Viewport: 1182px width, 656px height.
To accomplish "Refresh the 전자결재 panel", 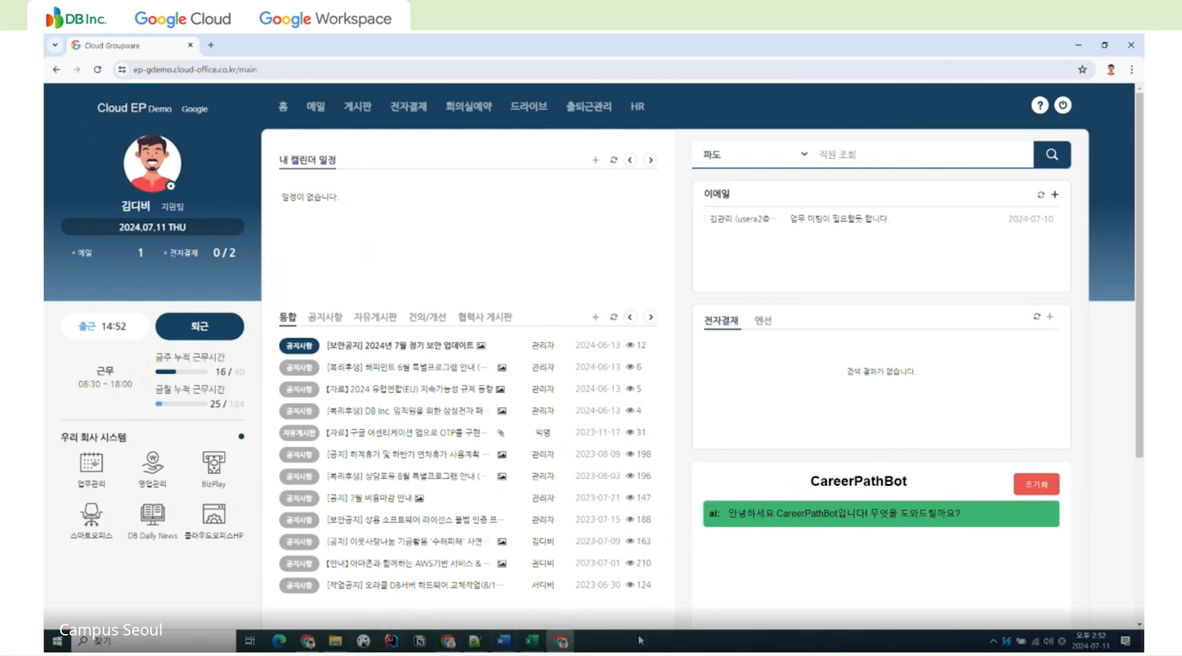I will click(x=1037, y=317).
